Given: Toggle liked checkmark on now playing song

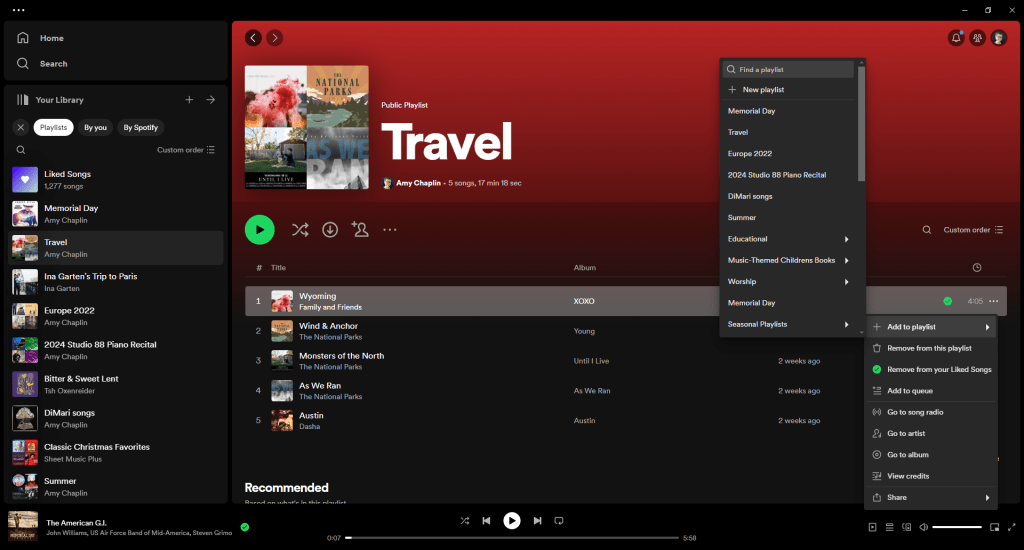Looking at the screenshot, I should click(x=245, y=527).
